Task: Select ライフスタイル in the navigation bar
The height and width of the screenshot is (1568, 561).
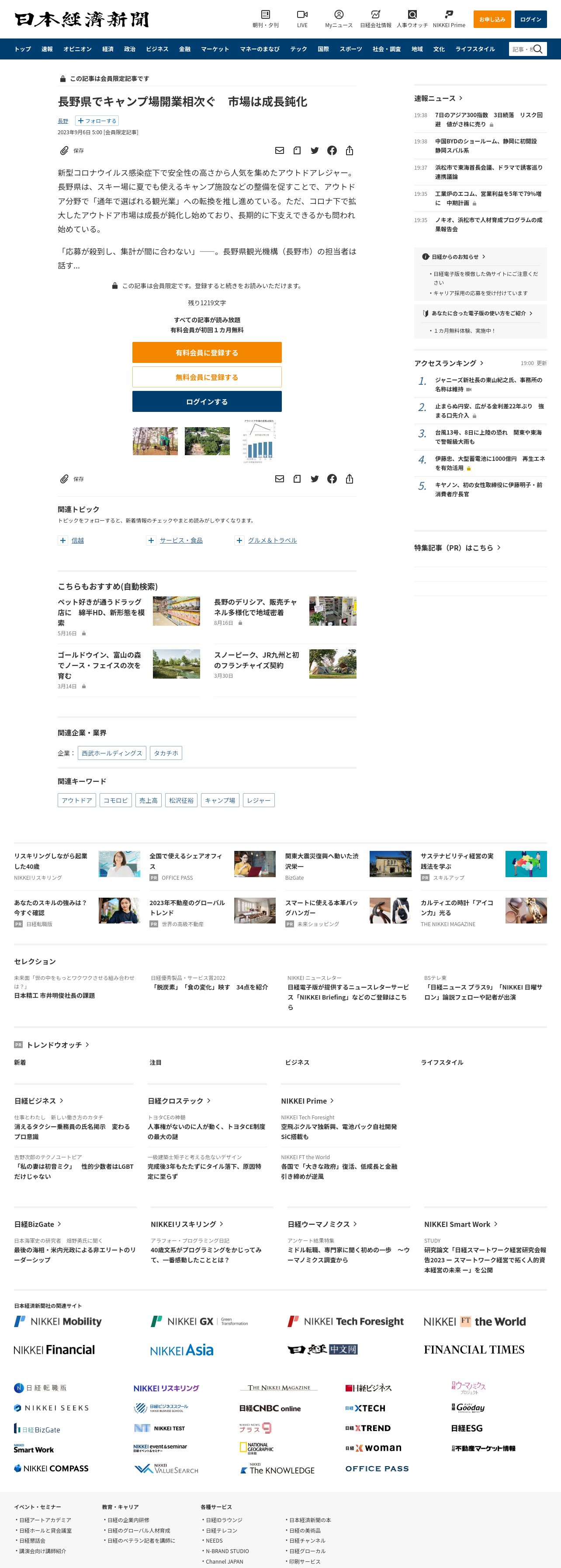Action: tap(474, 49)
